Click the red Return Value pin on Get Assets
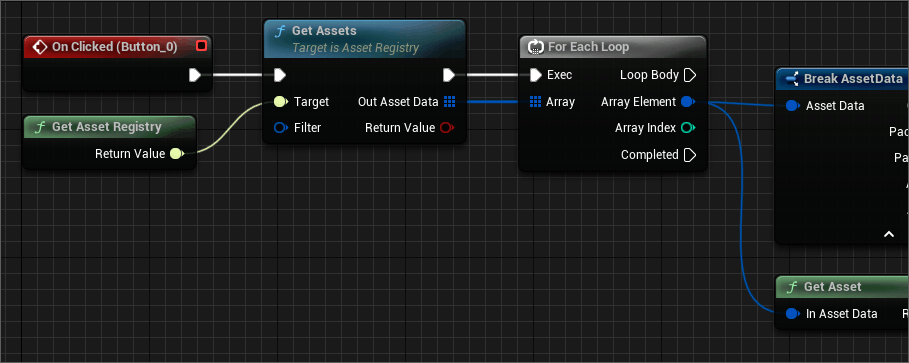The width and height of the screenshot is (909, 363). [x=447, y=128]
